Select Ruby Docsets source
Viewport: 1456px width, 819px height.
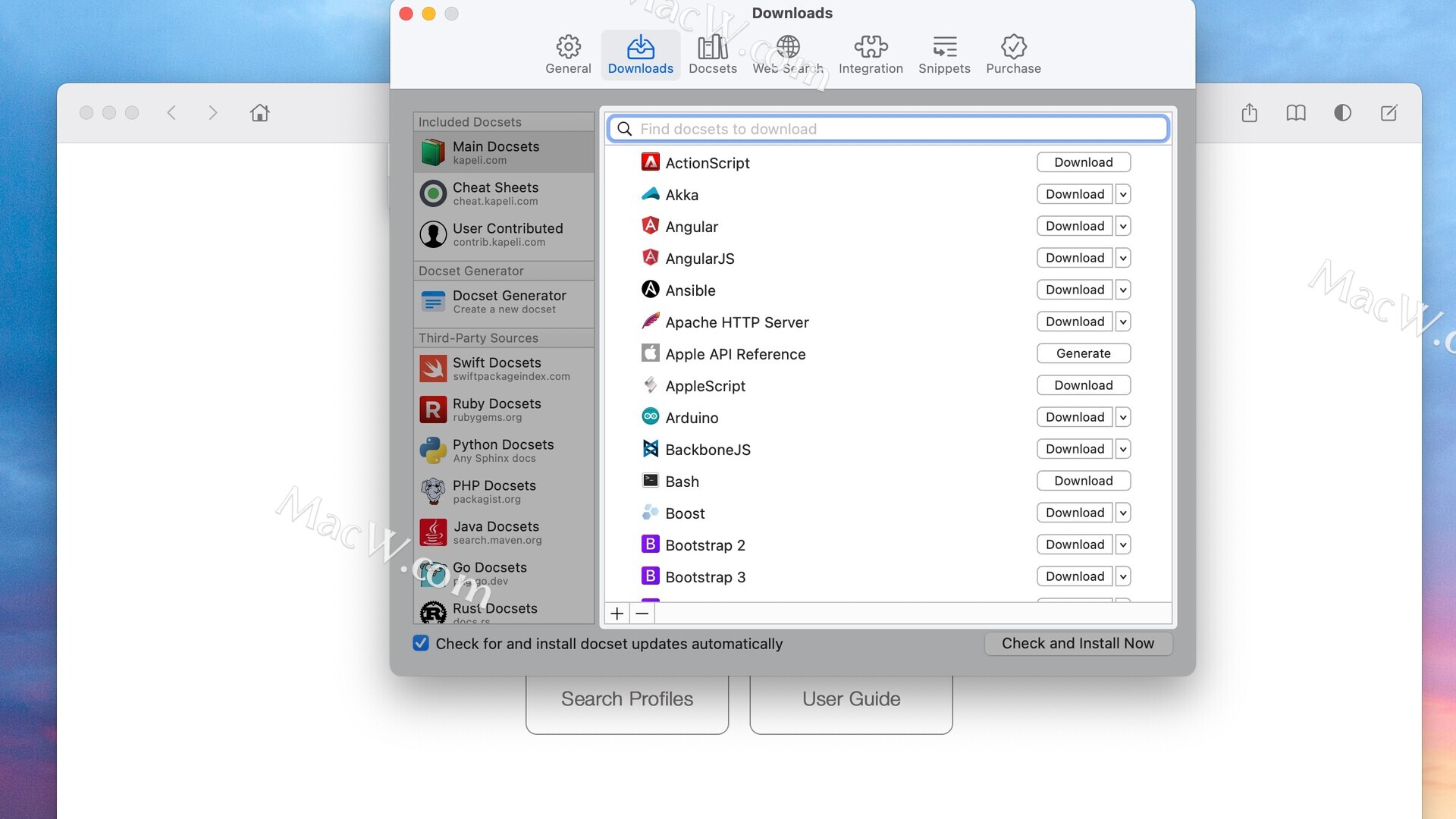pyautogui.click(x=504, y=409)
